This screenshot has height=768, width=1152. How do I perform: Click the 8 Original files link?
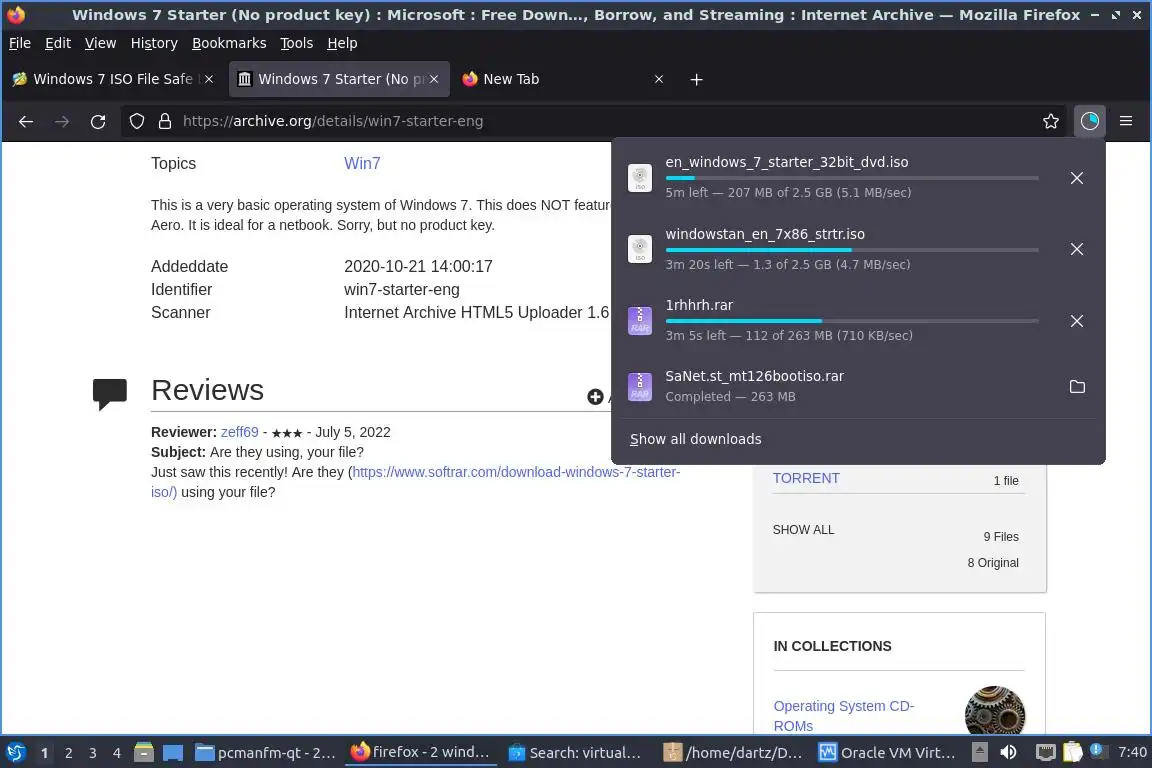(993, 563)
